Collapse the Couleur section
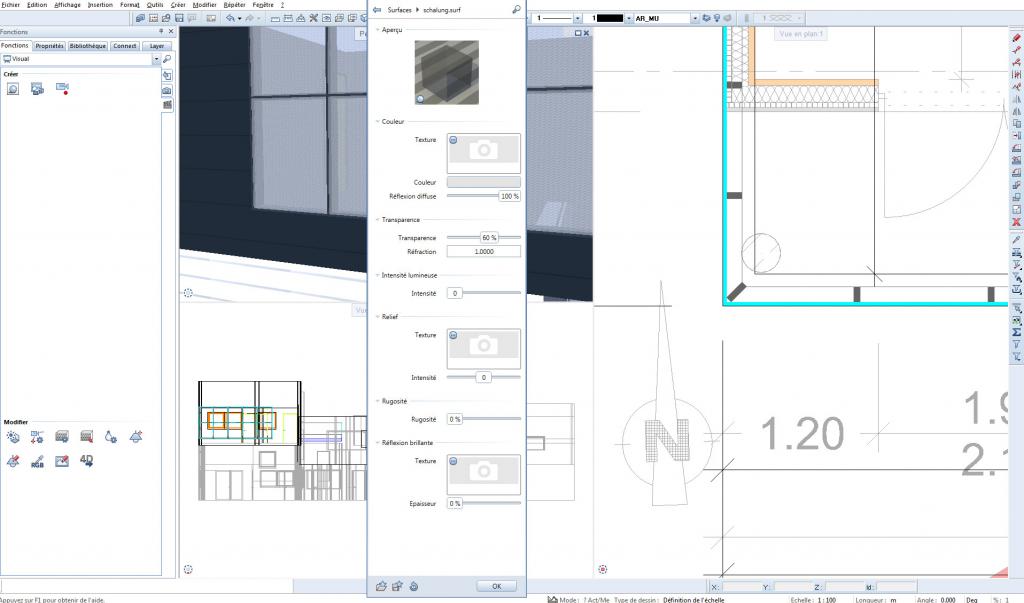The width and height of the screenshot is (1024, 603). click(378, 122)
